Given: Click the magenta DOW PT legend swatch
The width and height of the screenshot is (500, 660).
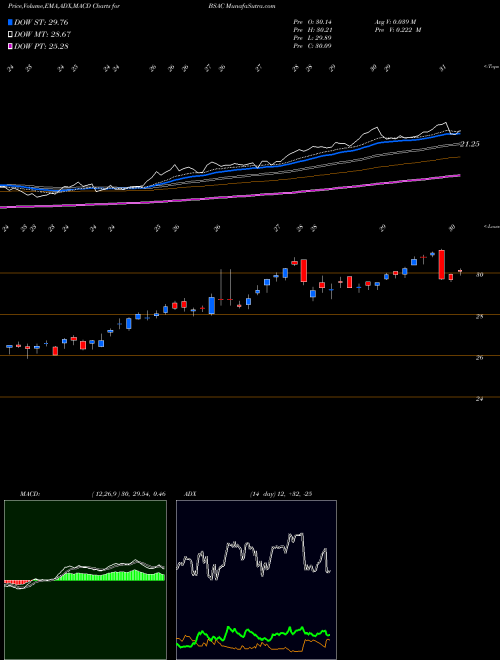Looking at the screenshot, I should click(x=10, y=46).
